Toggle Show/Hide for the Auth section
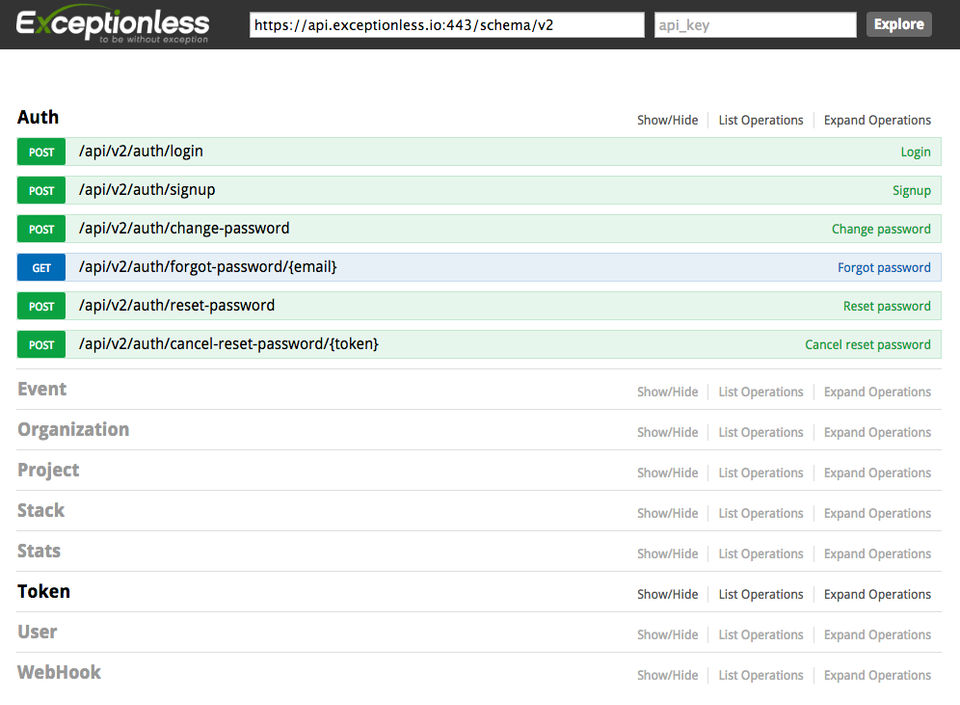960x705 pixels. tap(667, 120)
